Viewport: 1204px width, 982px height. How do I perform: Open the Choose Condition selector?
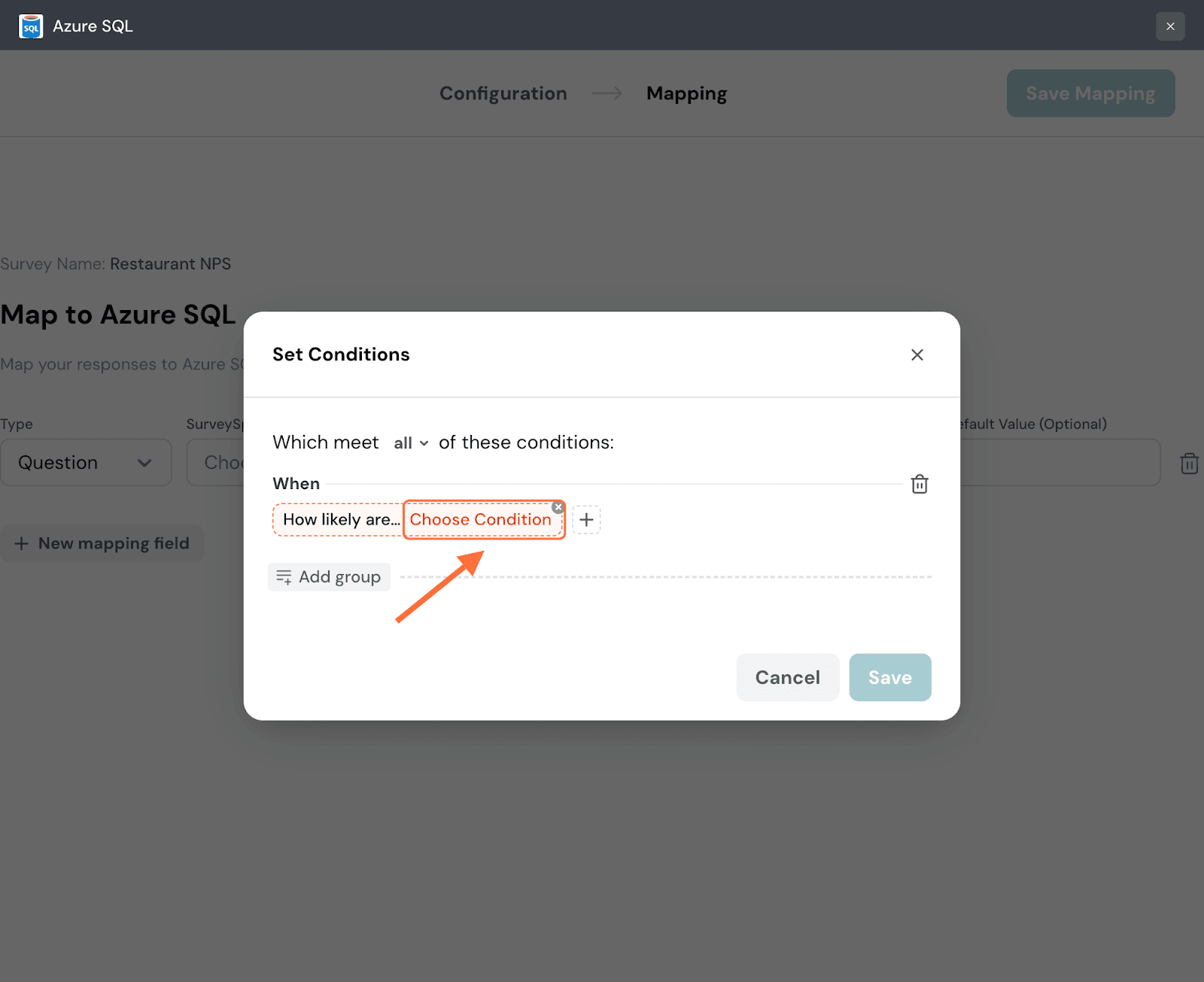point(480,520)
